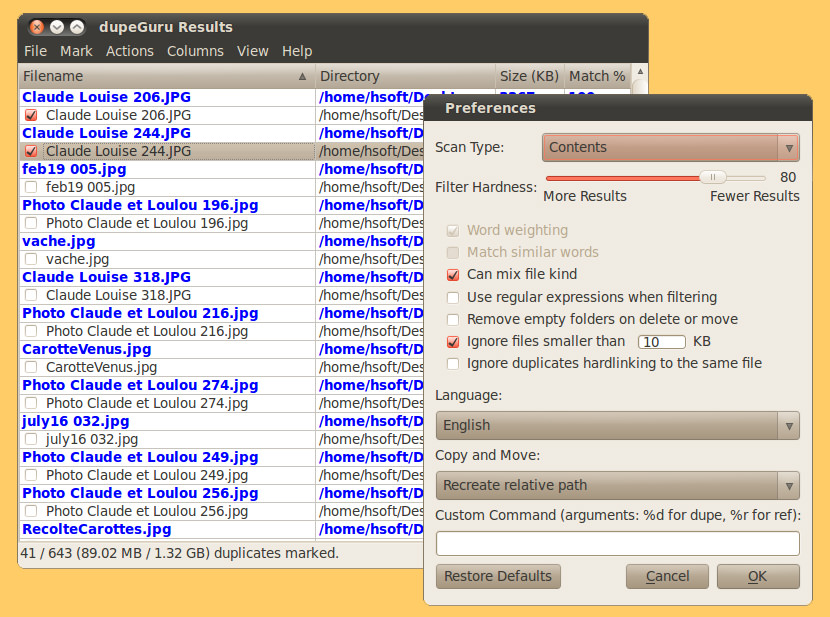This screenshot has width=830, height=617.
Task: Mark the duplicate july16 032.jpg checkbox
Action: [31, 439]
